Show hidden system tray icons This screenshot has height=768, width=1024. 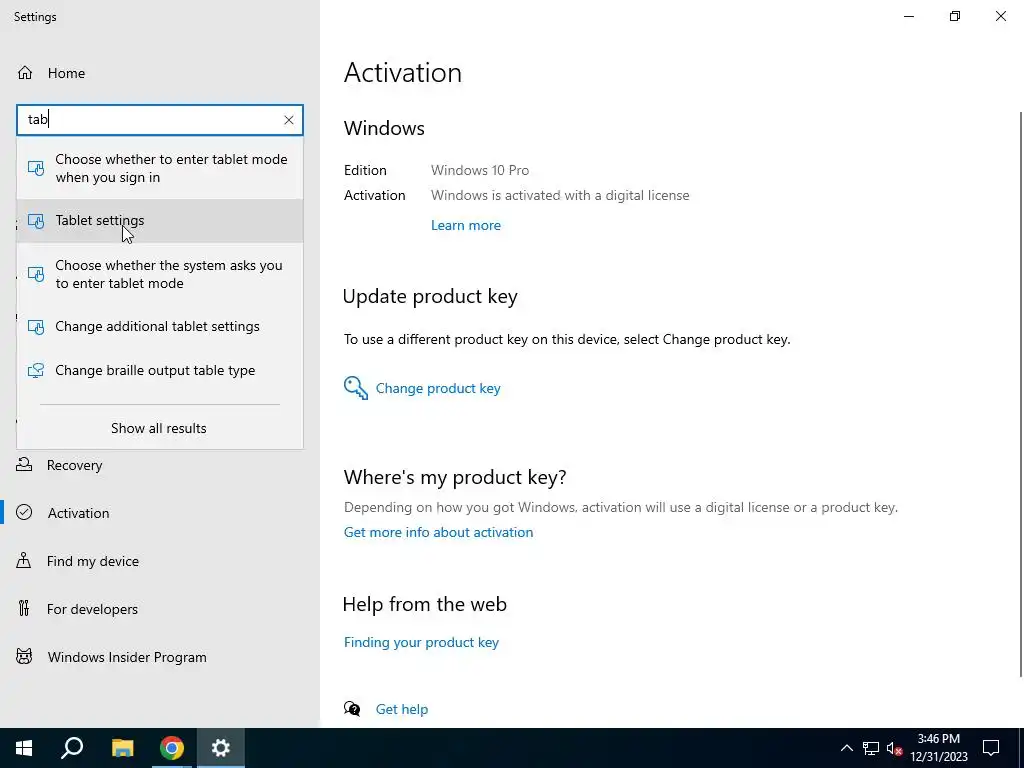click(x=846, y=748)
